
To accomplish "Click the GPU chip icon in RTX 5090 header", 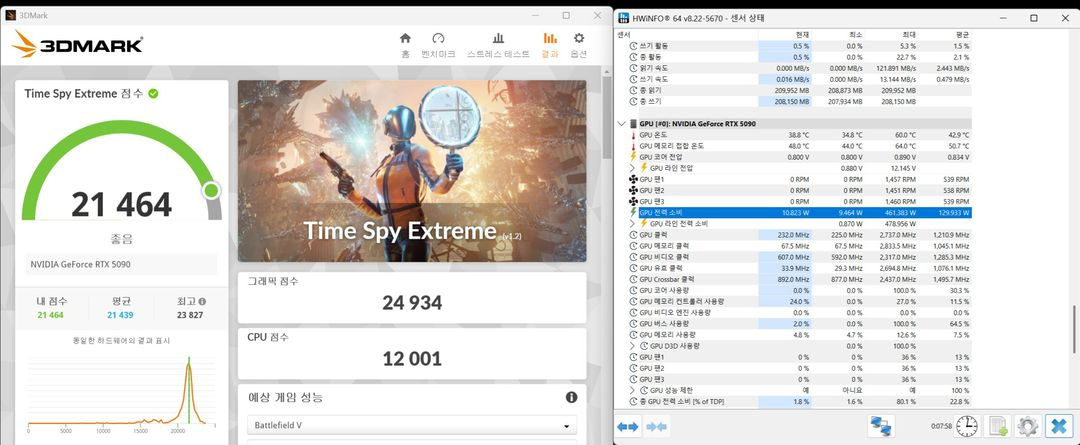I will click(633, 124).
